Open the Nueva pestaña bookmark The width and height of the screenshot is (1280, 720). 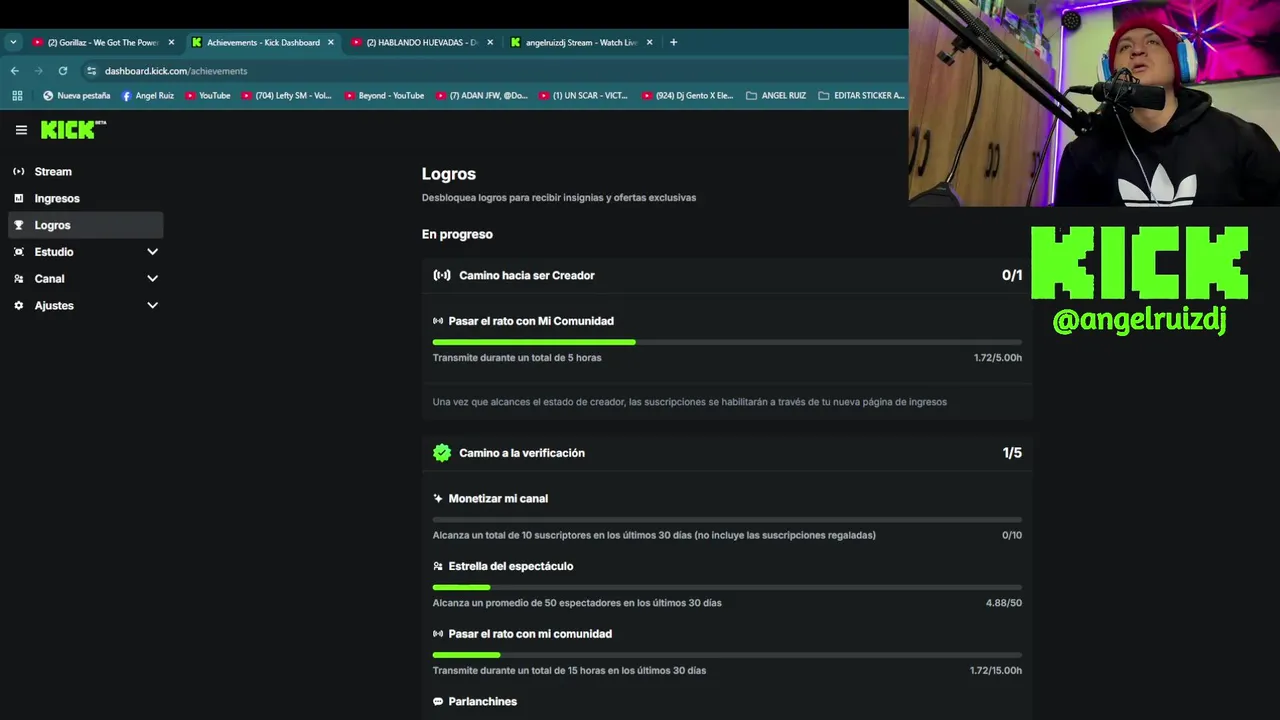(x=77, y=96)
